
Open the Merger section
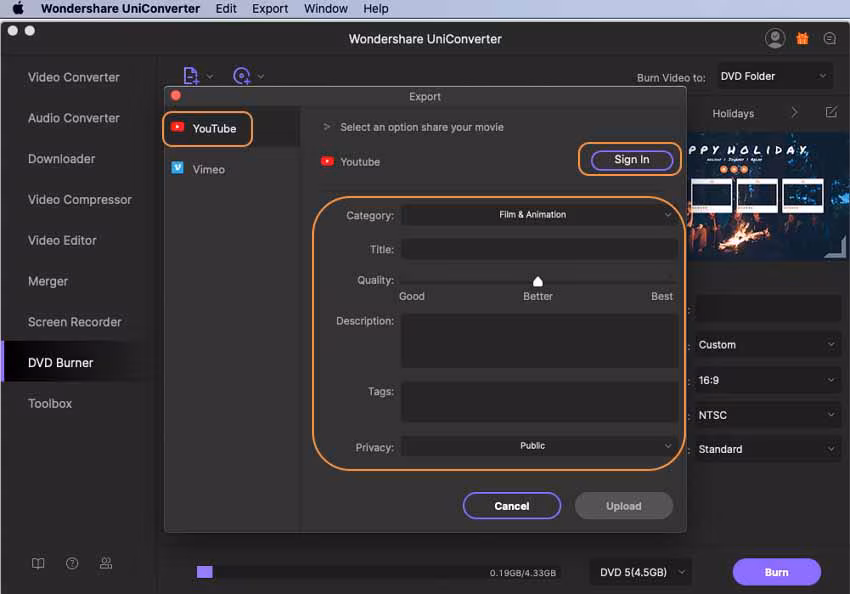point(48,281)
